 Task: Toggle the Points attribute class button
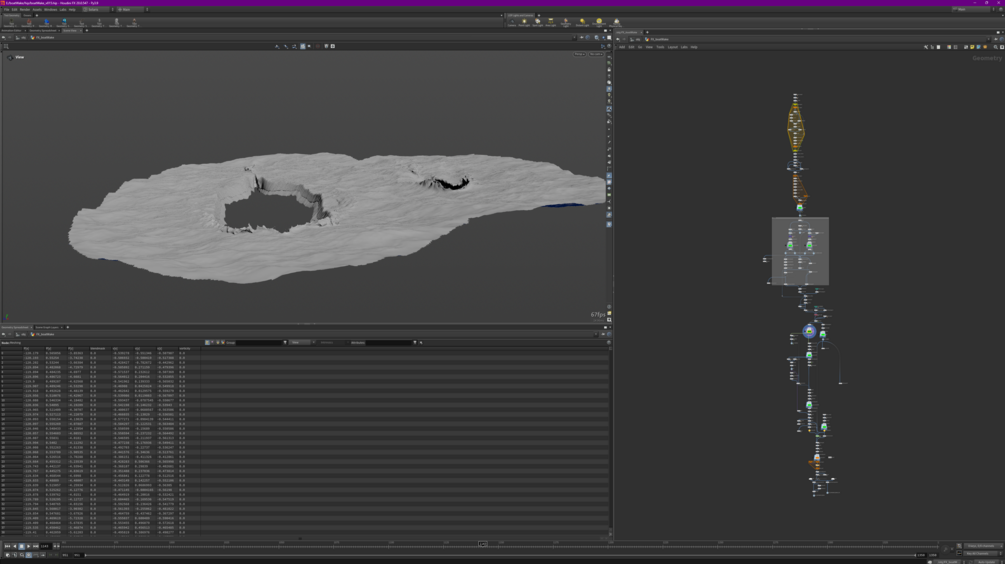point(207,342)
